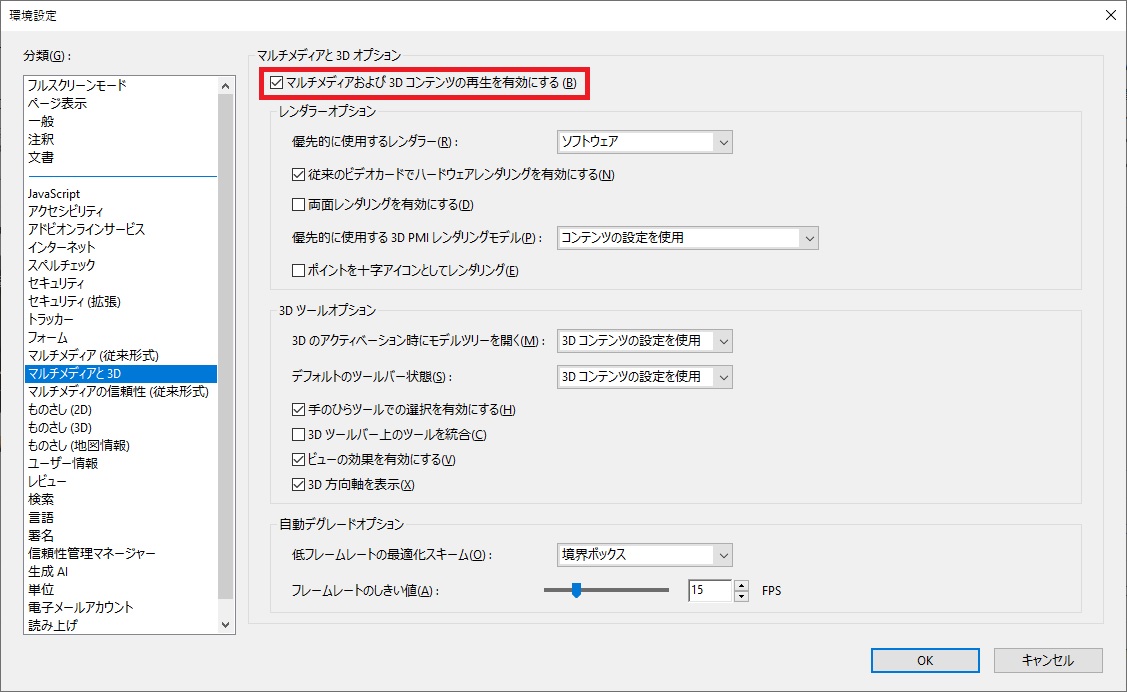Increase FPS value with up stepper arrow
The height and width of the screenshot is (692, 1127).
[x=741, y=585]
